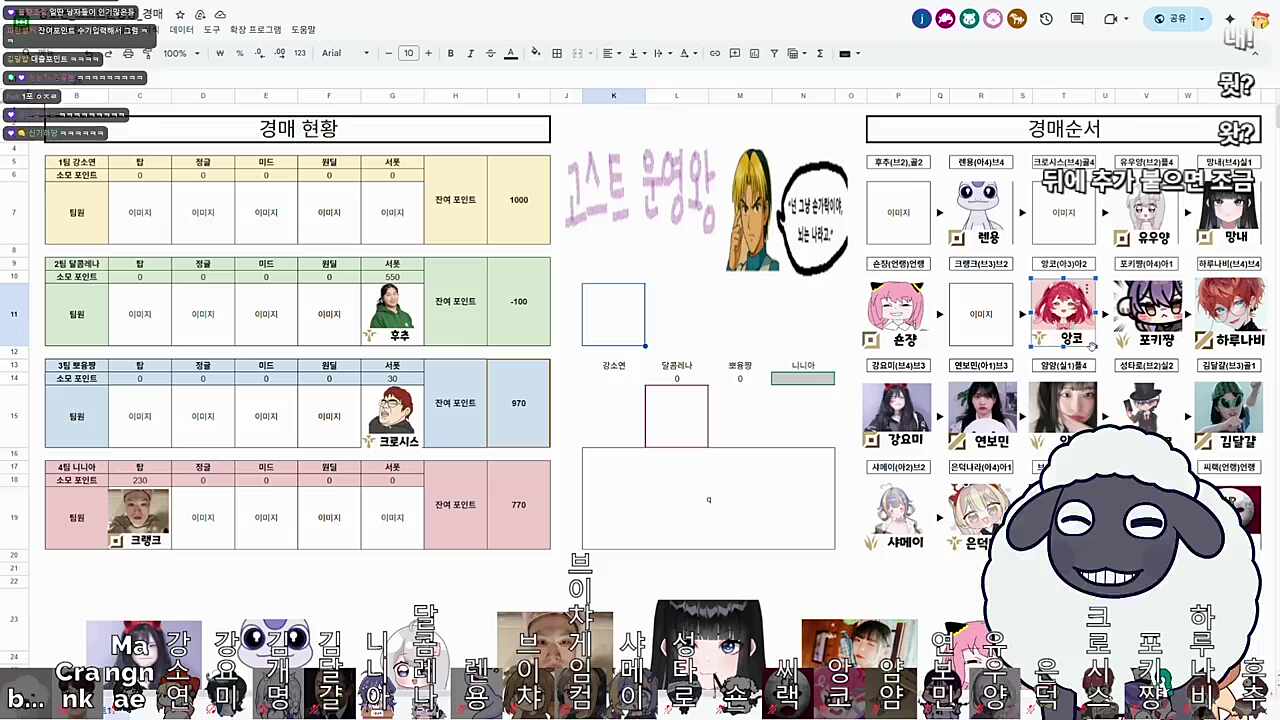Click the 공유 share button

point(1170,19)
